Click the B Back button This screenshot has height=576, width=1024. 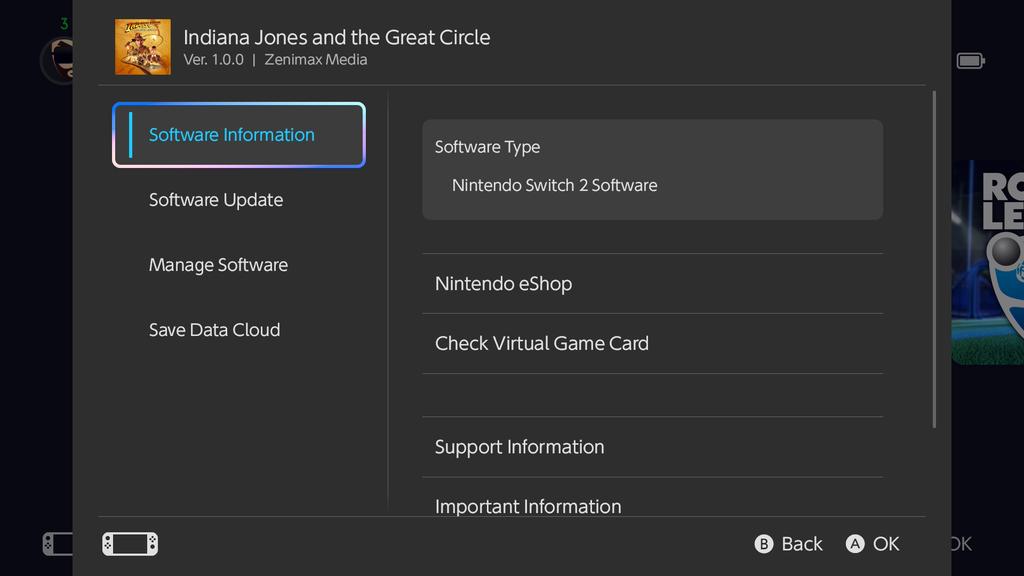tap(788, 544)
